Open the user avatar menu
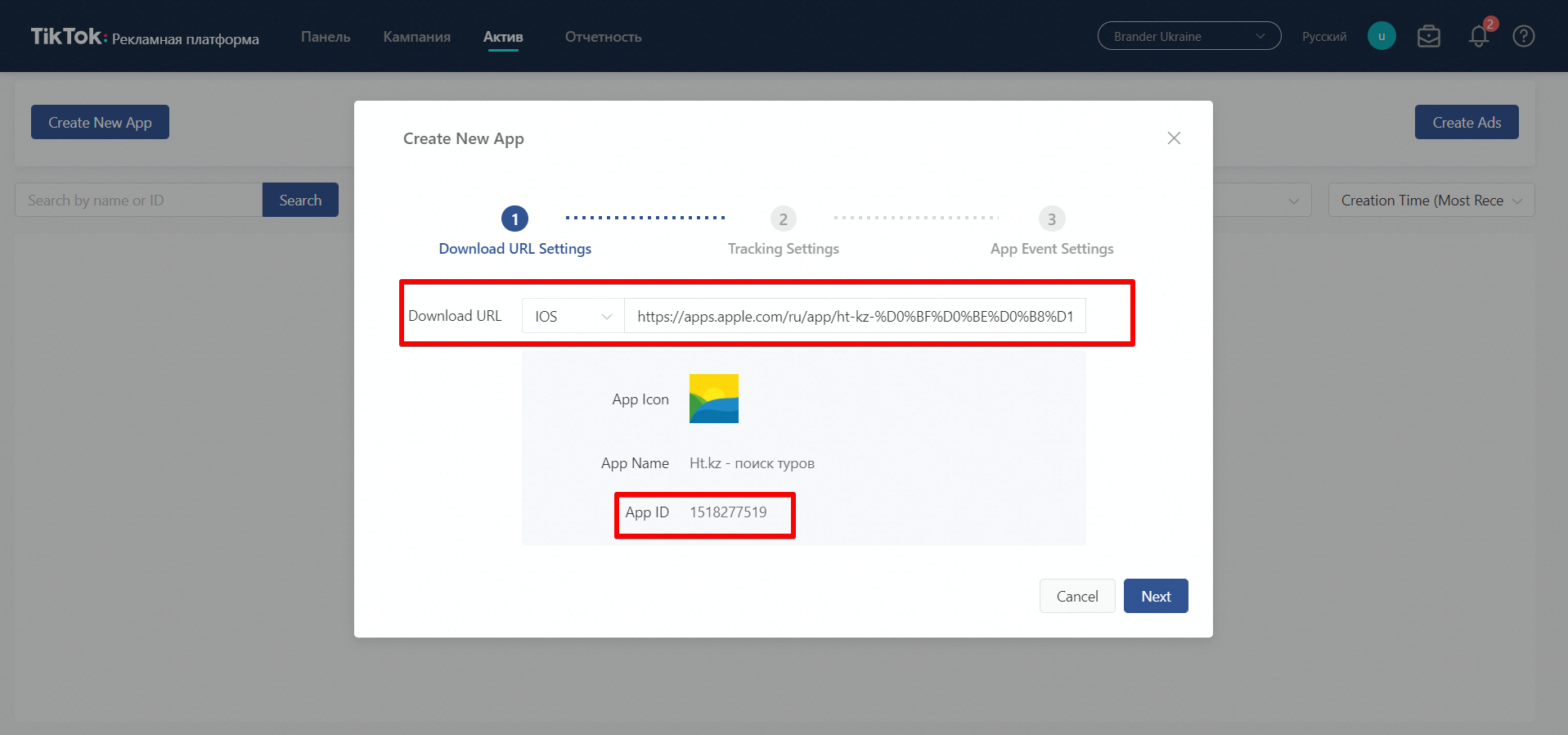Viewport: 1568px width, 735px height. 1381,36
